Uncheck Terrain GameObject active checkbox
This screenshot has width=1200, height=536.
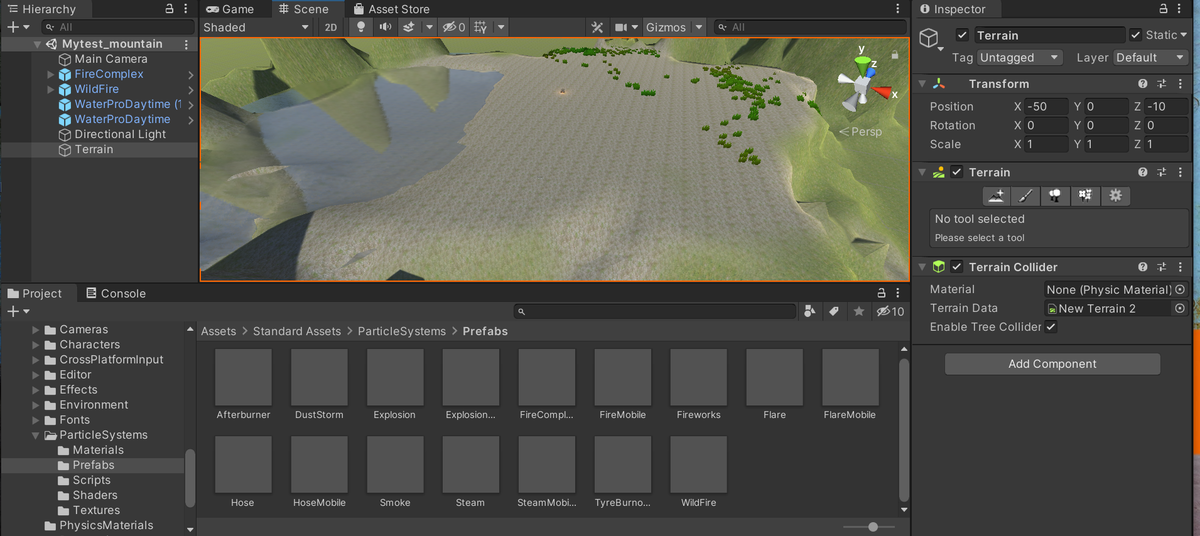click(962, 35)
